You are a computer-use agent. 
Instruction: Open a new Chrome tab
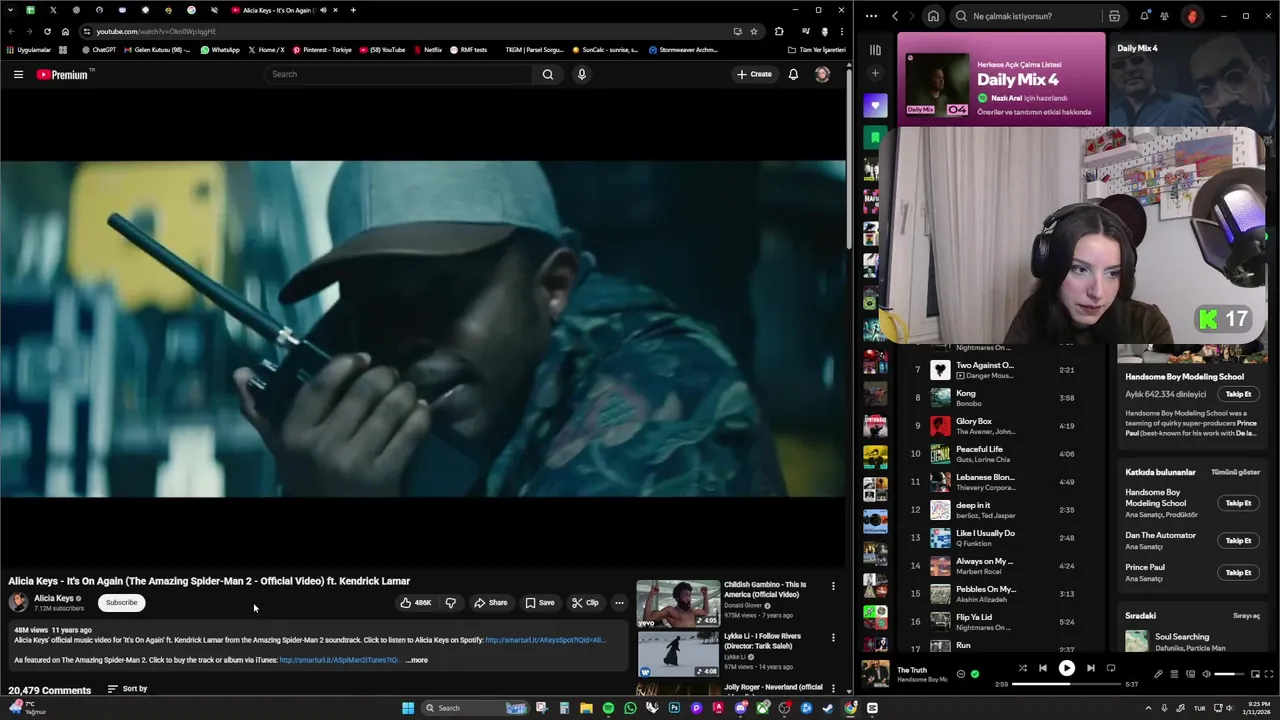(x=353, y=10)
